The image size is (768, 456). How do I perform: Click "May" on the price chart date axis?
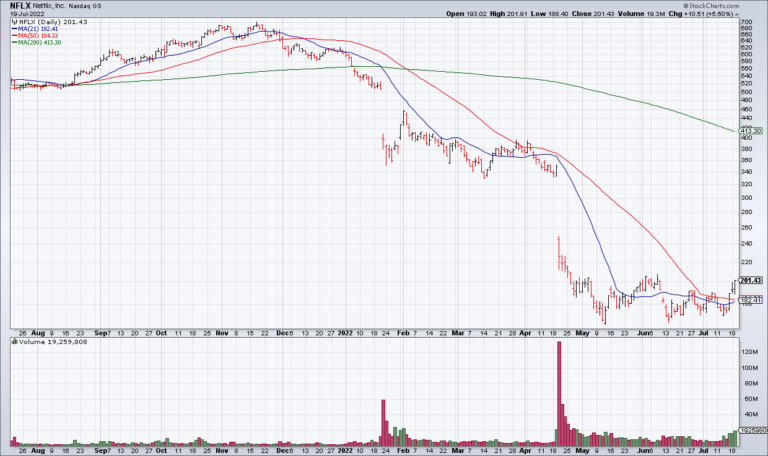[582, 333]
